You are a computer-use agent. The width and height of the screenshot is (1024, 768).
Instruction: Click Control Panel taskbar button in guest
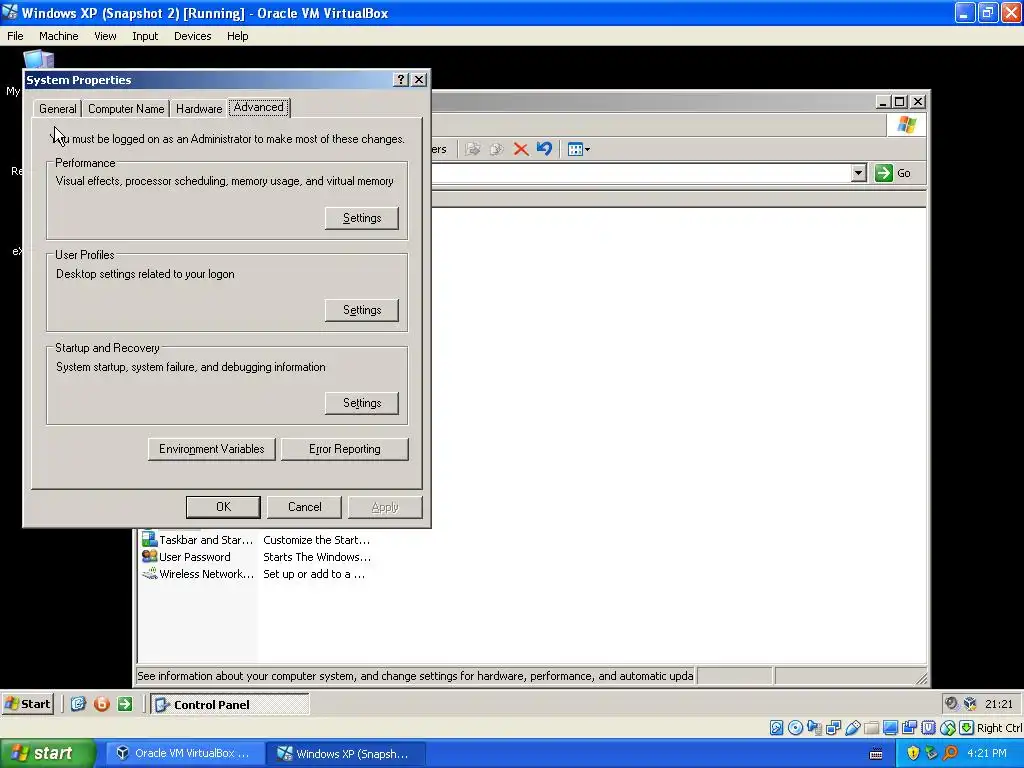click(x=230, y=705)
